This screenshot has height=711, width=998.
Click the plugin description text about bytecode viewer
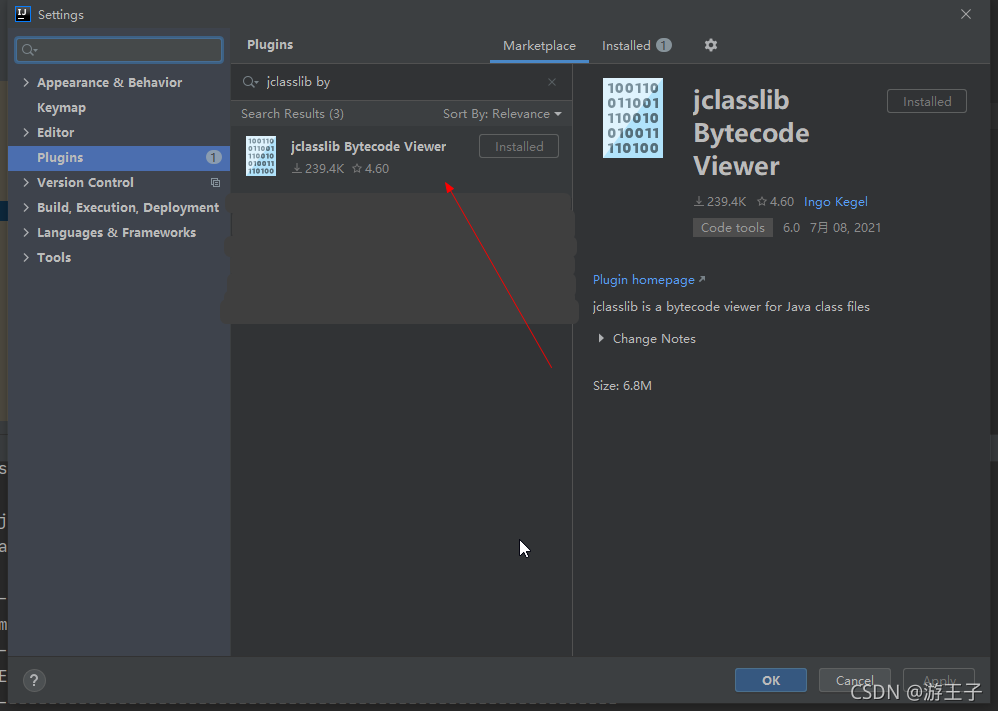coord(731,307)
